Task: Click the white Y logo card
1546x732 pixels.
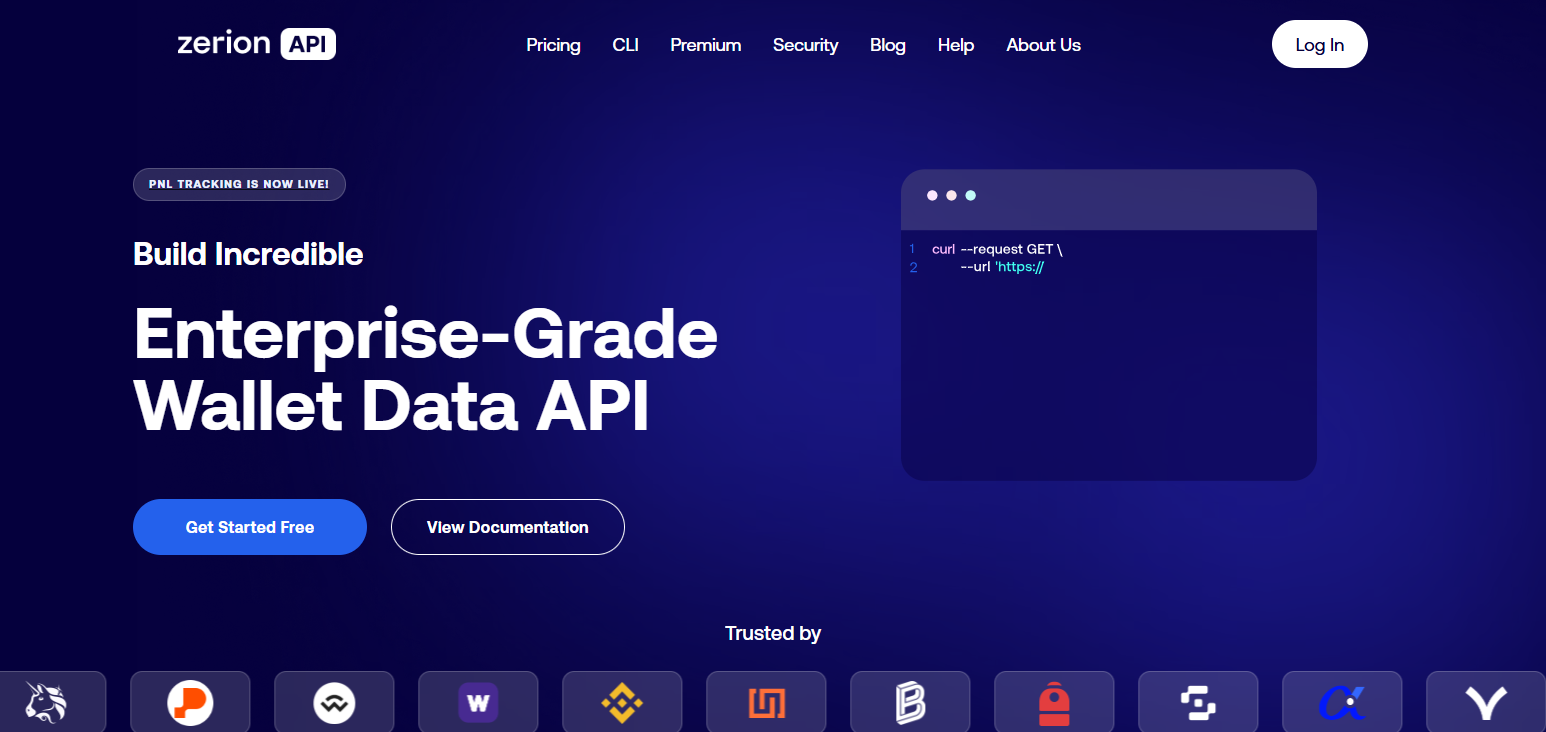Action: 1486,702
